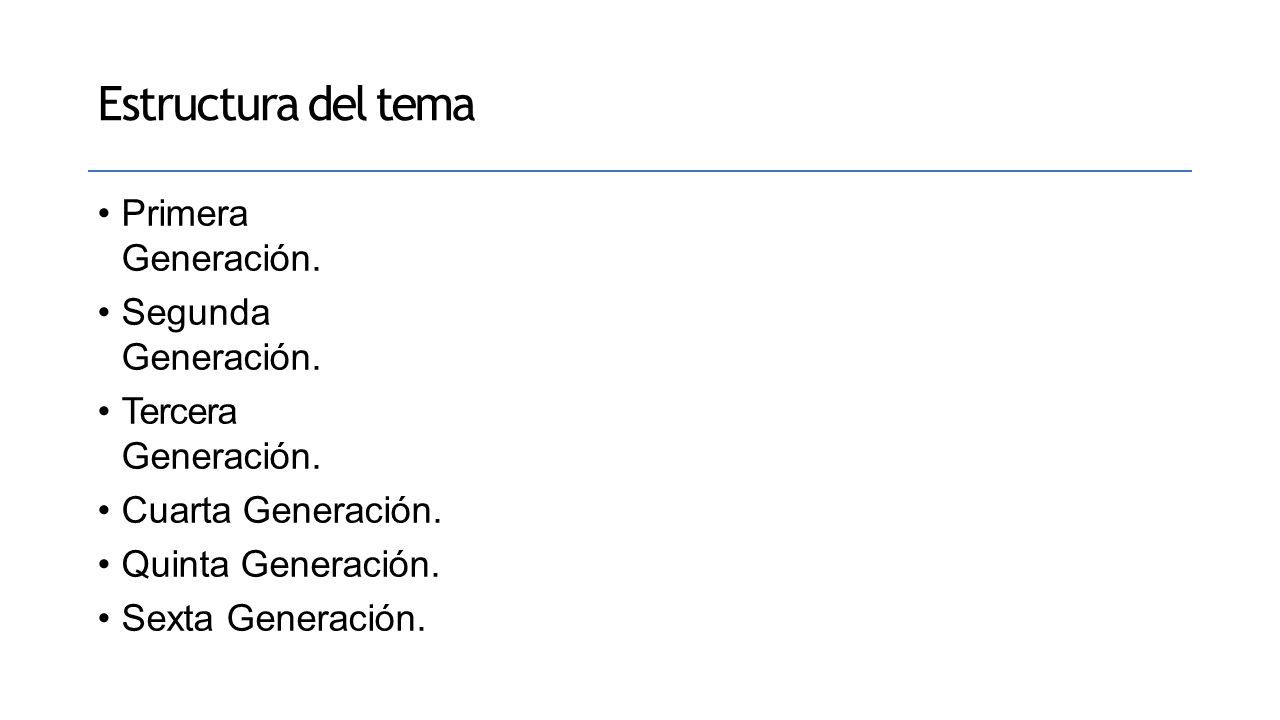Click the bullet dot before Quinta
The image size is (1280, 720).
(104, 568)
